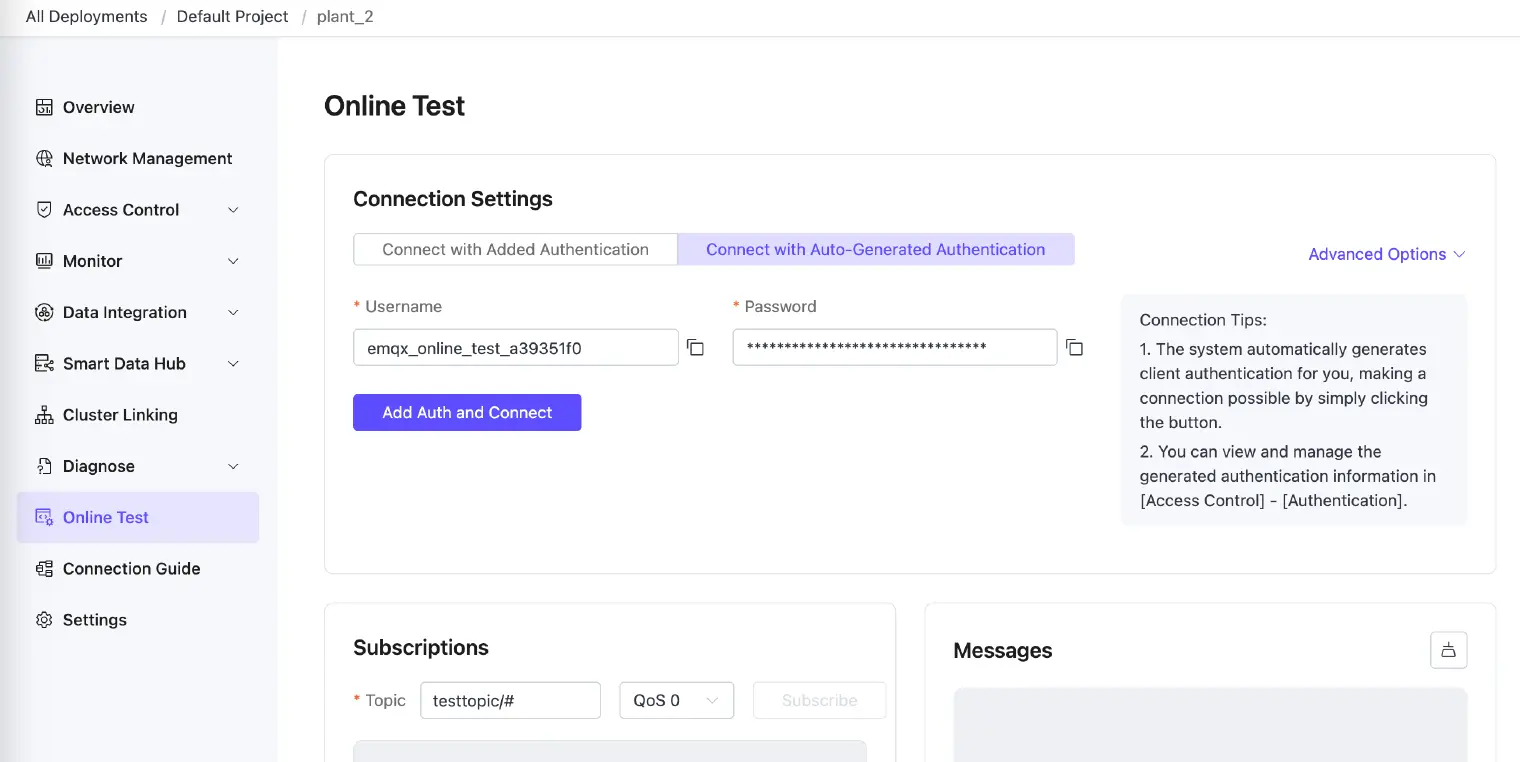Click the Messages section heading
The height and width of the screenshot is (762, 1520).
coord(1003,651)
